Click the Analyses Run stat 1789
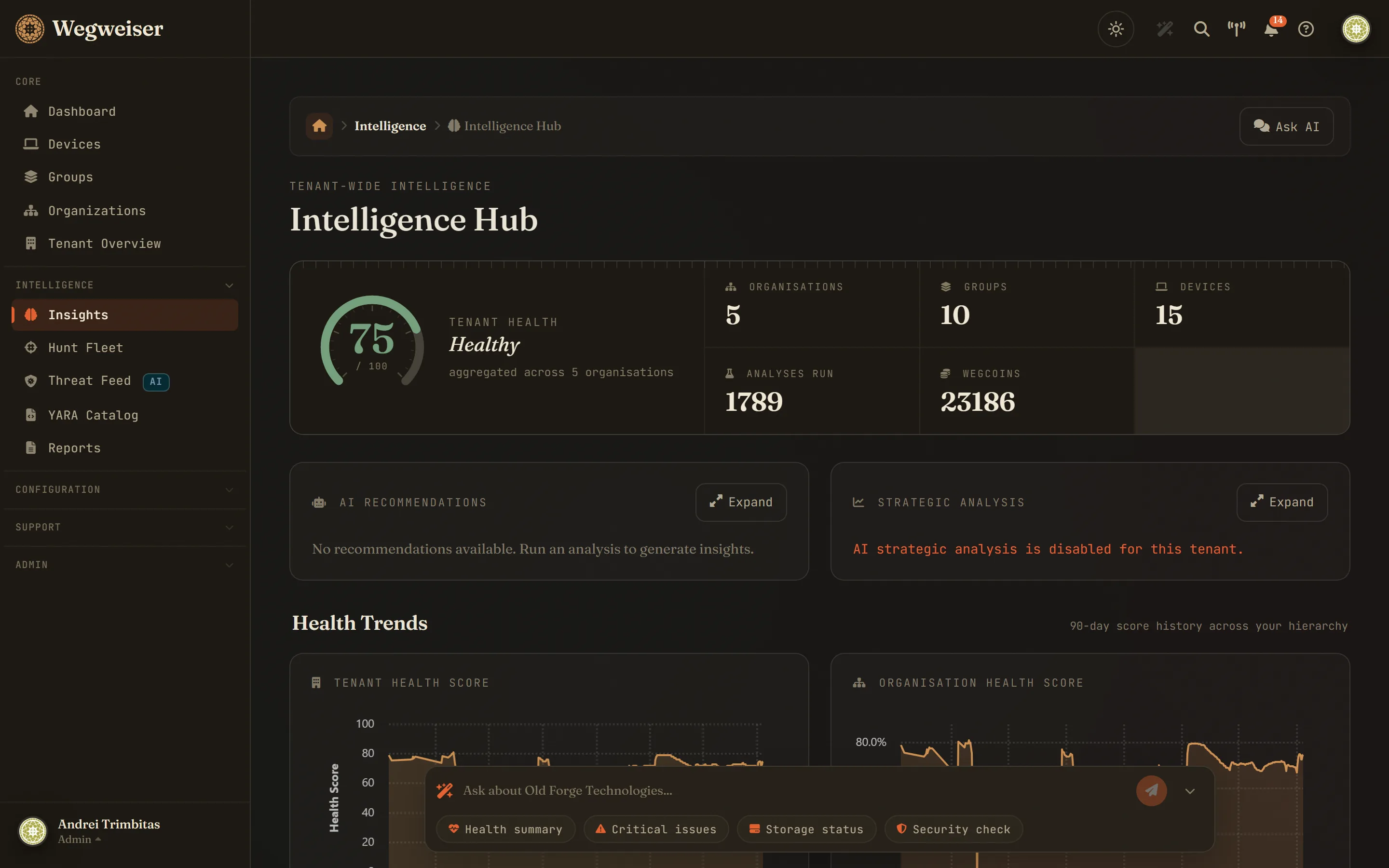The image size is (1389, 868). [812, 391]
